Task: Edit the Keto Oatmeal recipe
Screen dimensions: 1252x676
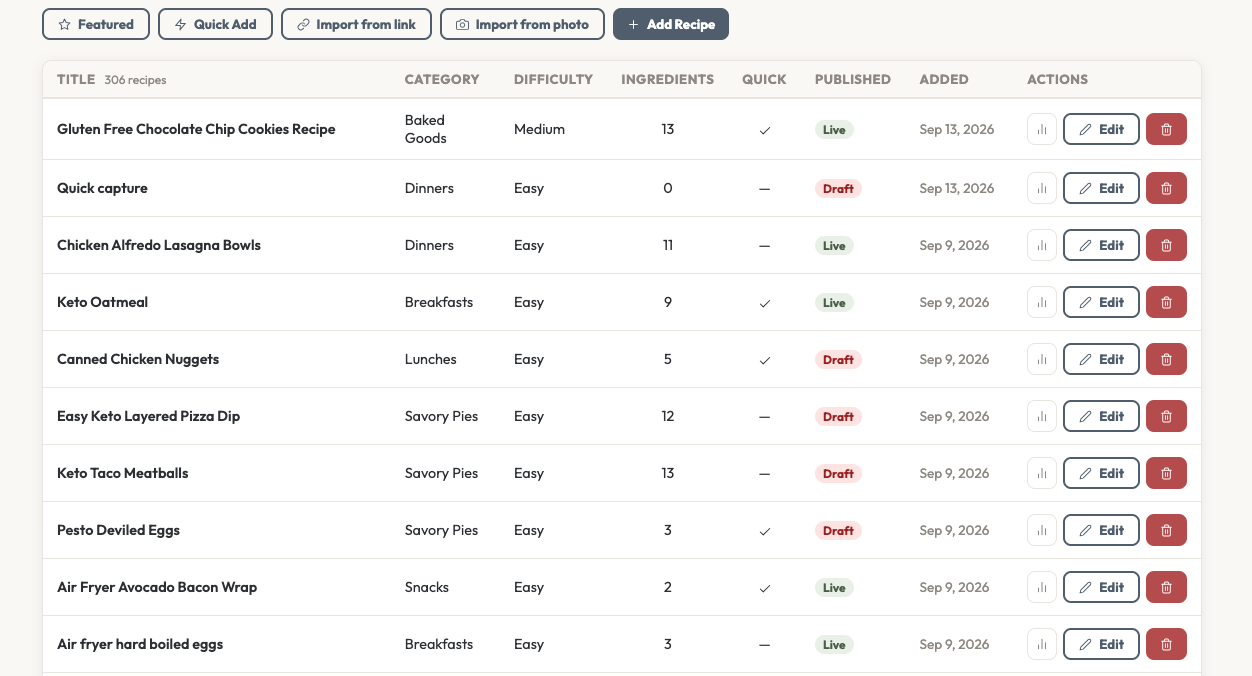Action: [x=1101, y=302]
